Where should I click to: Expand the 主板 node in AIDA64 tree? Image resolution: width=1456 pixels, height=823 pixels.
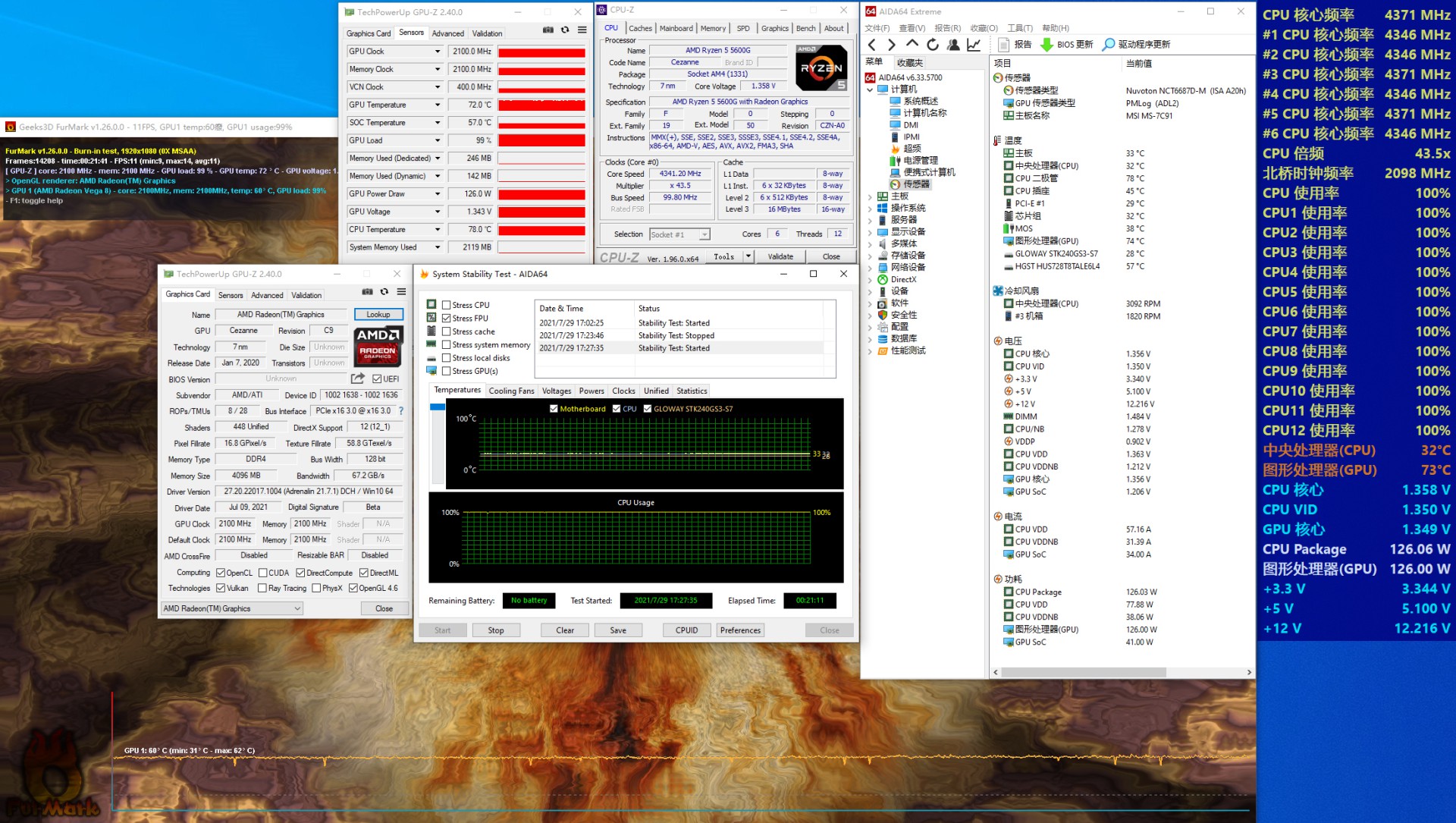pos(871,196)
